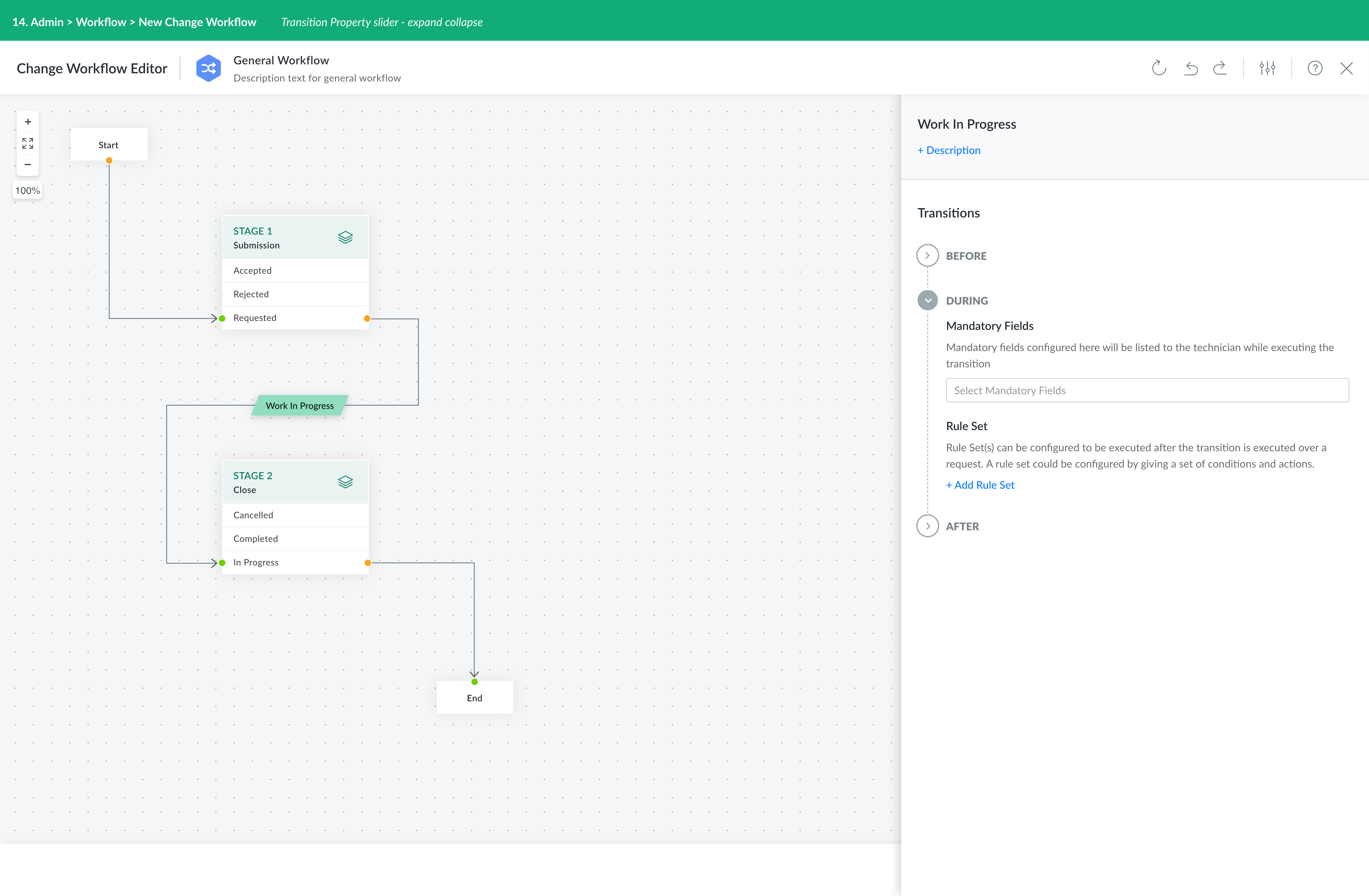Click the Transitions heading
The width and height of the screenshot is (1369, 896).
click(949, 213)
